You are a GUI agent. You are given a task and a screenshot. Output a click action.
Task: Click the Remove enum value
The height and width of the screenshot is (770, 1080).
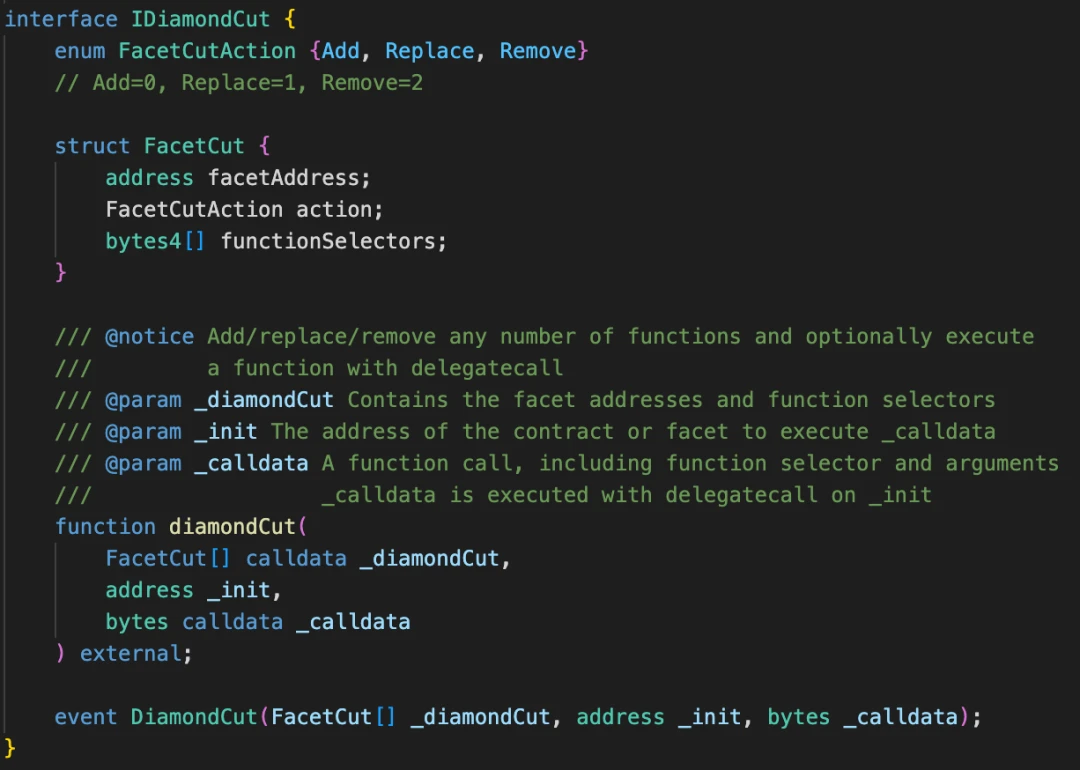pos(538,51)
